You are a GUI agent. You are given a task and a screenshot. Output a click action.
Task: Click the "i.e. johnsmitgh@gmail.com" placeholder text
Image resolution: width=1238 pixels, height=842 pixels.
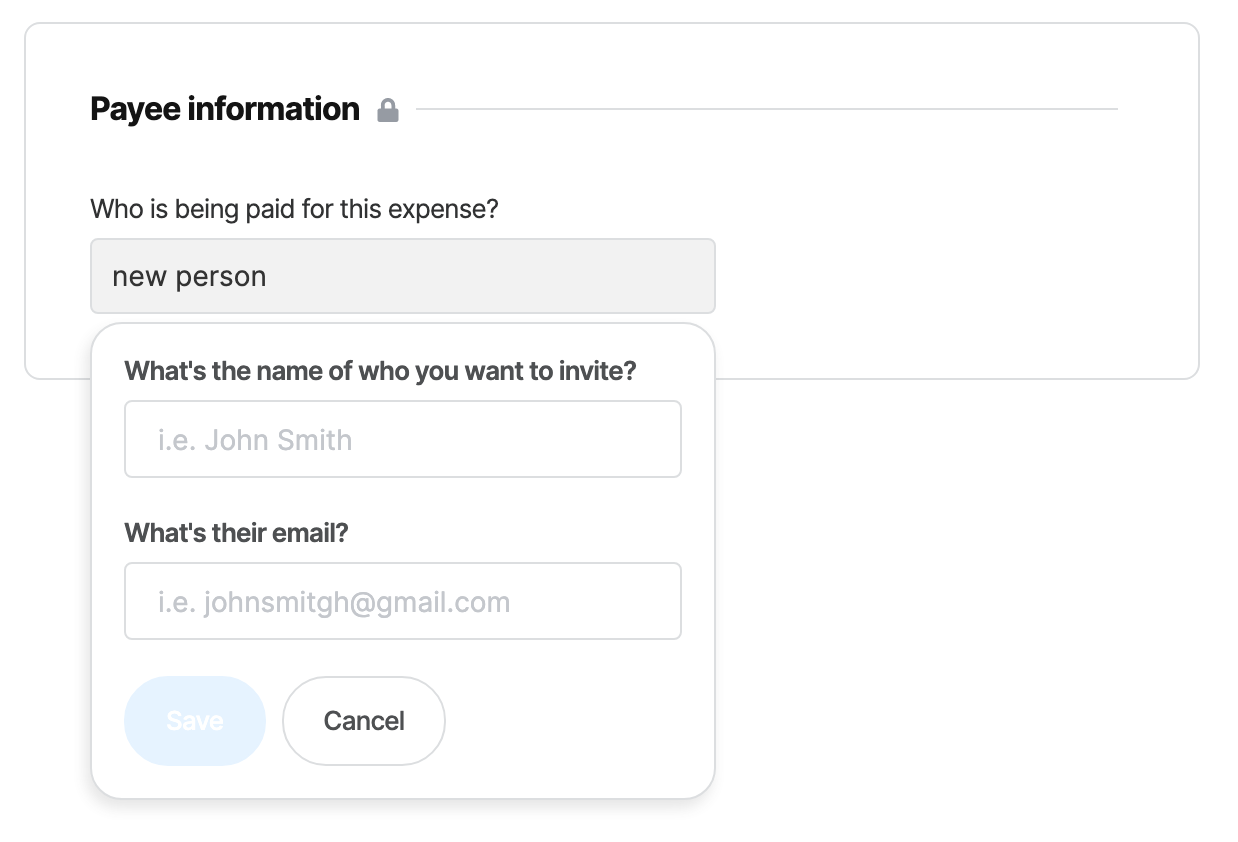(x=334, y=602)
